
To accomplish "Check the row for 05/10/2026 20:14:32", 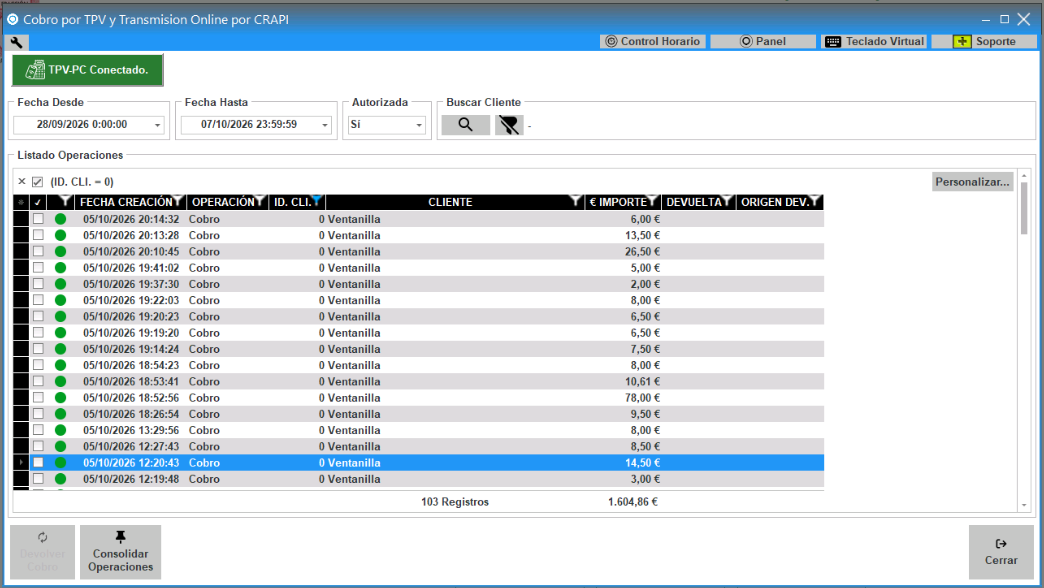I will coord(39,218).
